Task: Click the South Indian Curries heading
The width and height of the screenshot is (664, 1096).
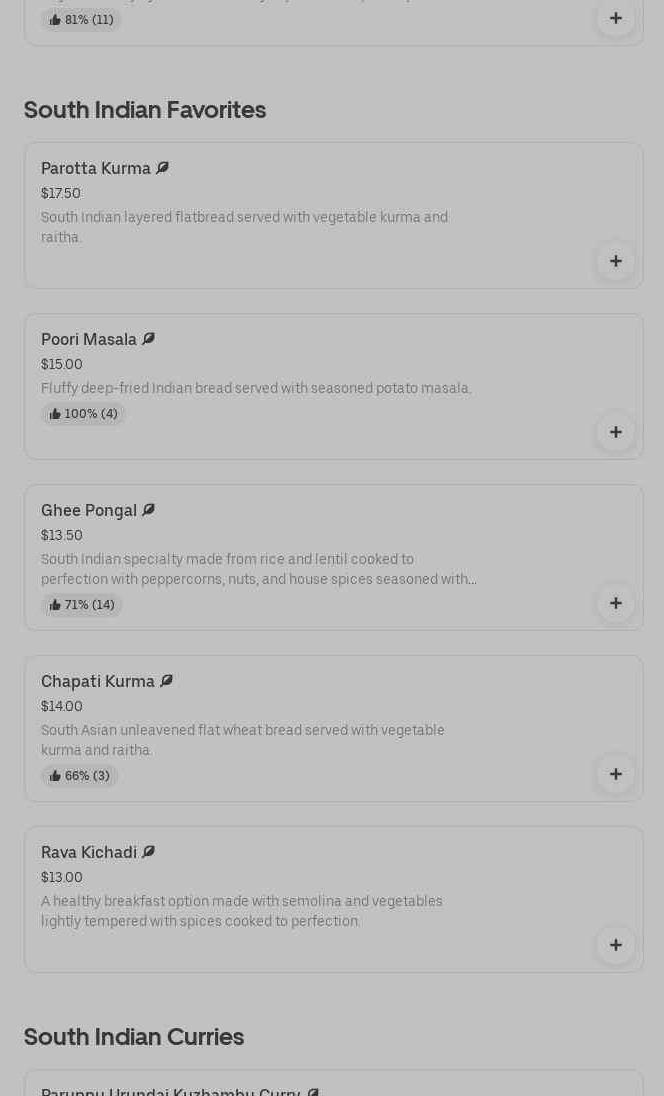Action: point(134,1037)
